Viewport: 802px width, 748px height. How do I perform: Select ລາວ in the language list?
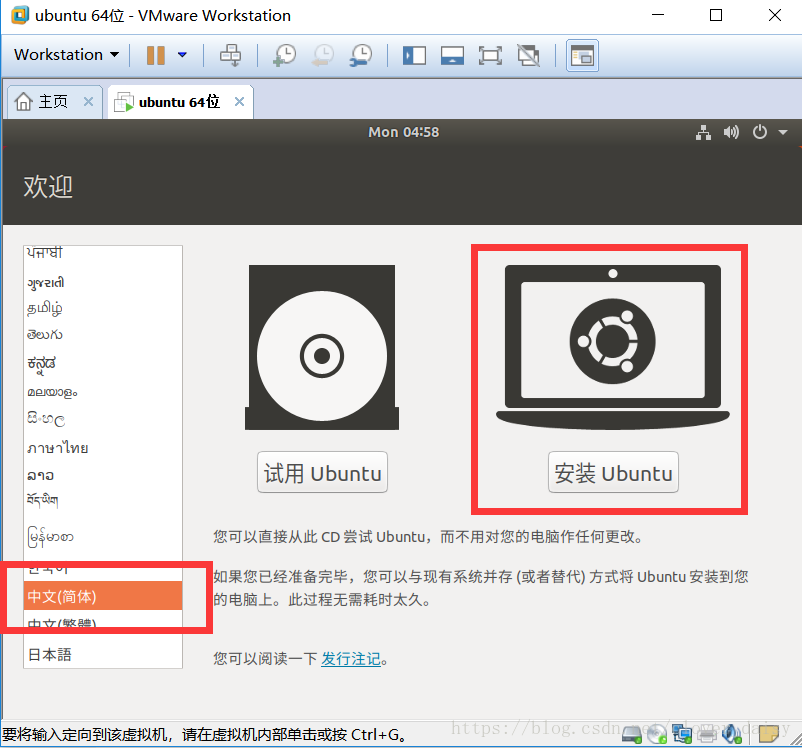pyautogui.click(x=103, y=475)
